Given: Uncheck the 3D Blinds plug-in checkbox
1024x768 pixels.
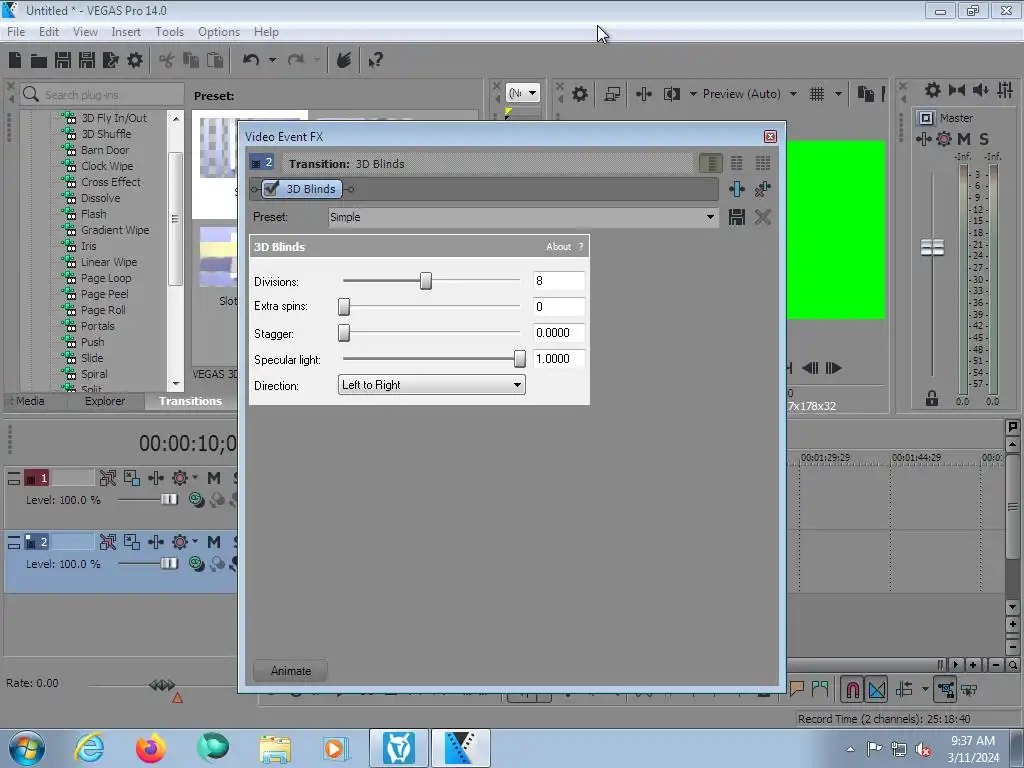Looking at the screenshot, I should point(271,189).
